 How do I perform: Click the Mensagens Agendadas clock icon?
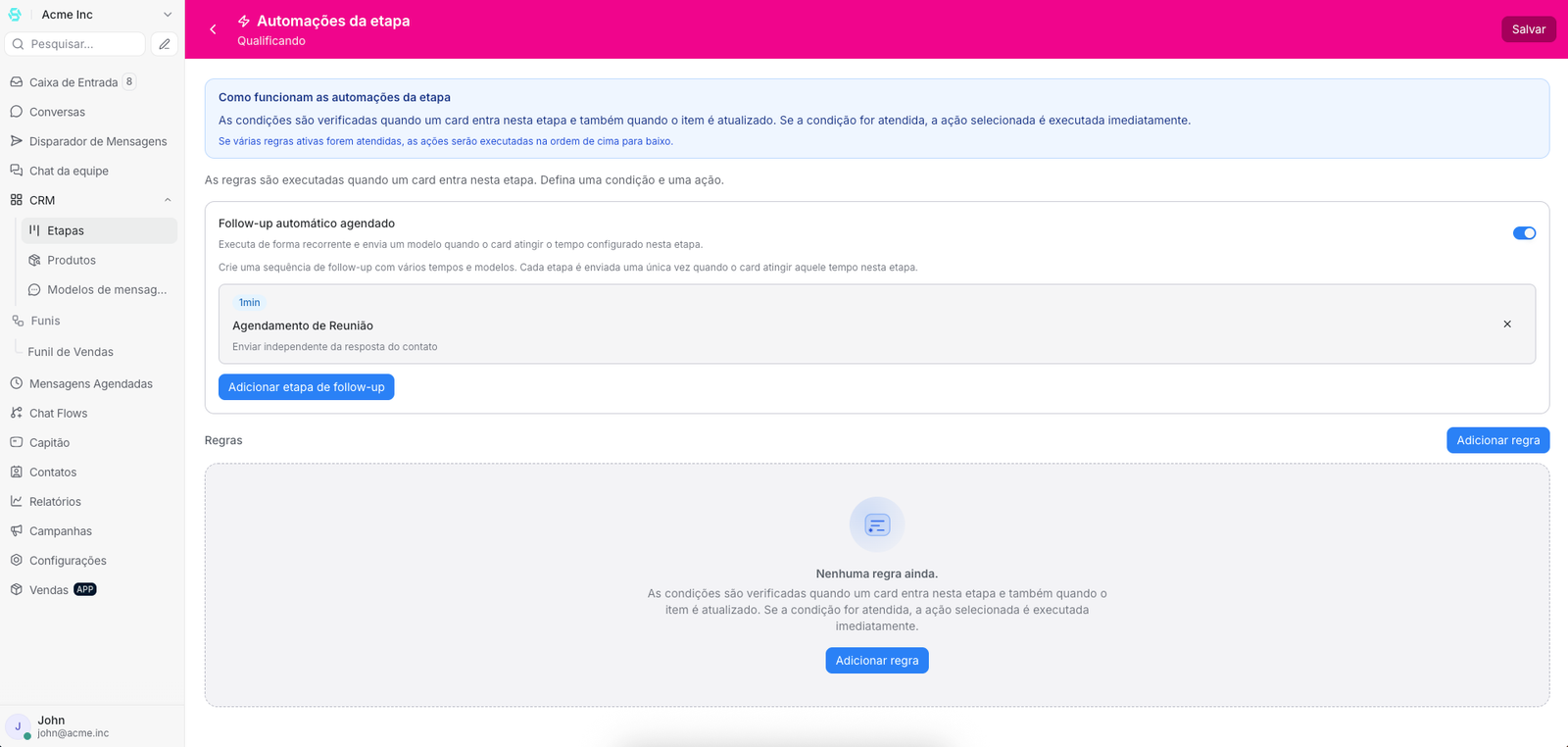(x=17, y=383)
